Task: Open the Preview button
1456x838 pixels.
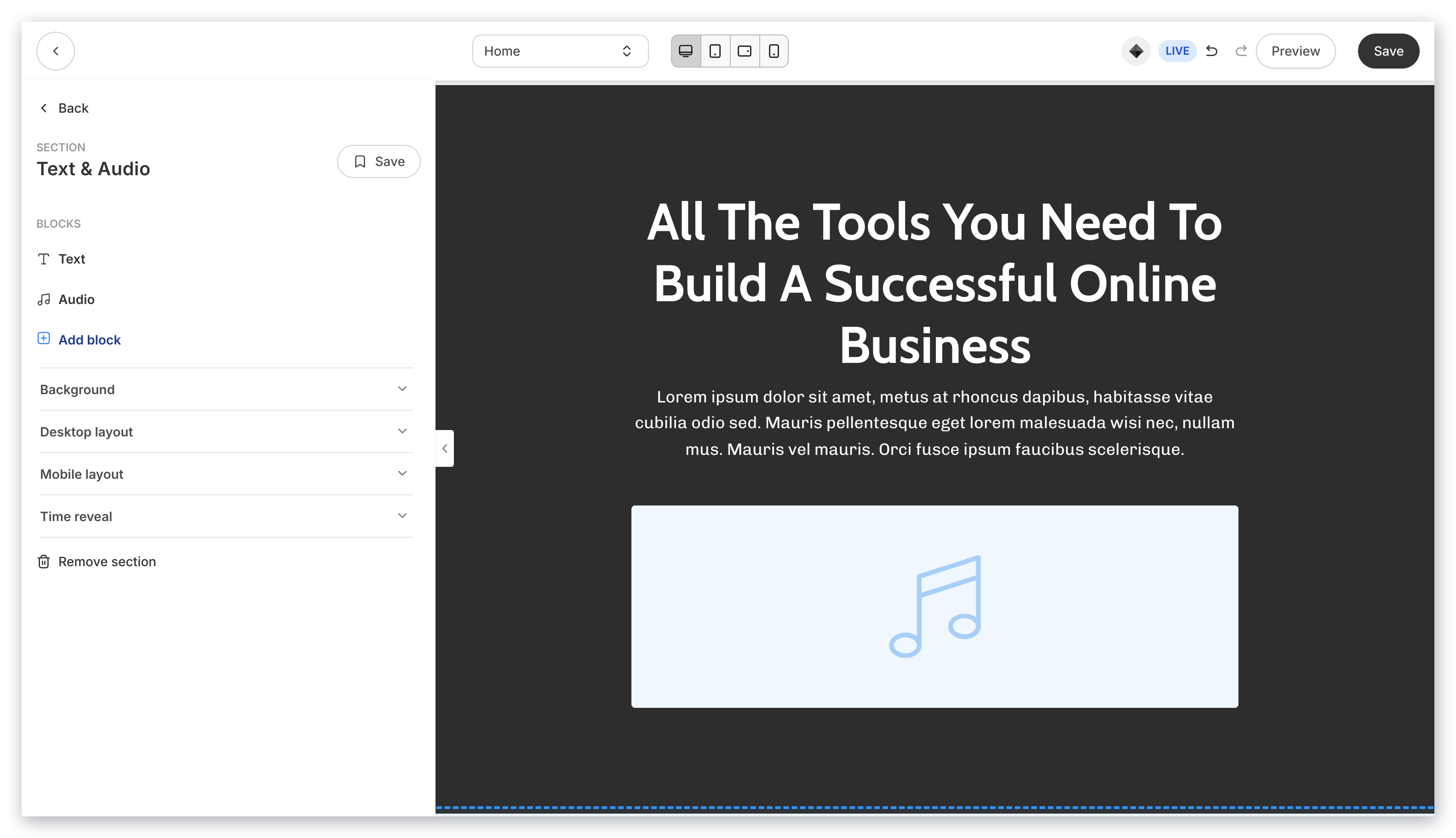Action: point(1295,51)
